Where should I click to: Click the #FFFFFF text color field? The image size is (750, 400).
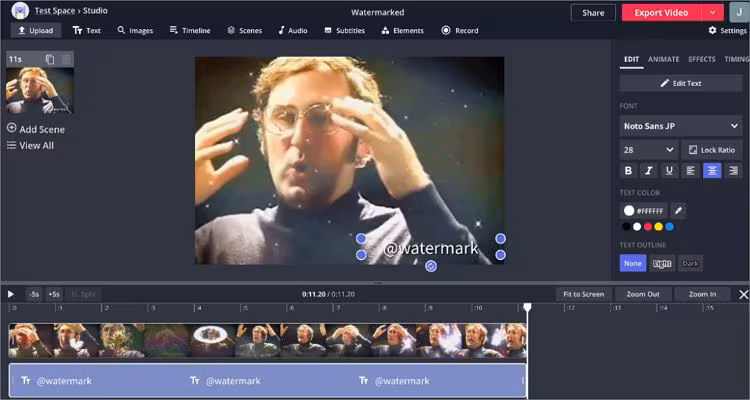click(x=644, y=211)
